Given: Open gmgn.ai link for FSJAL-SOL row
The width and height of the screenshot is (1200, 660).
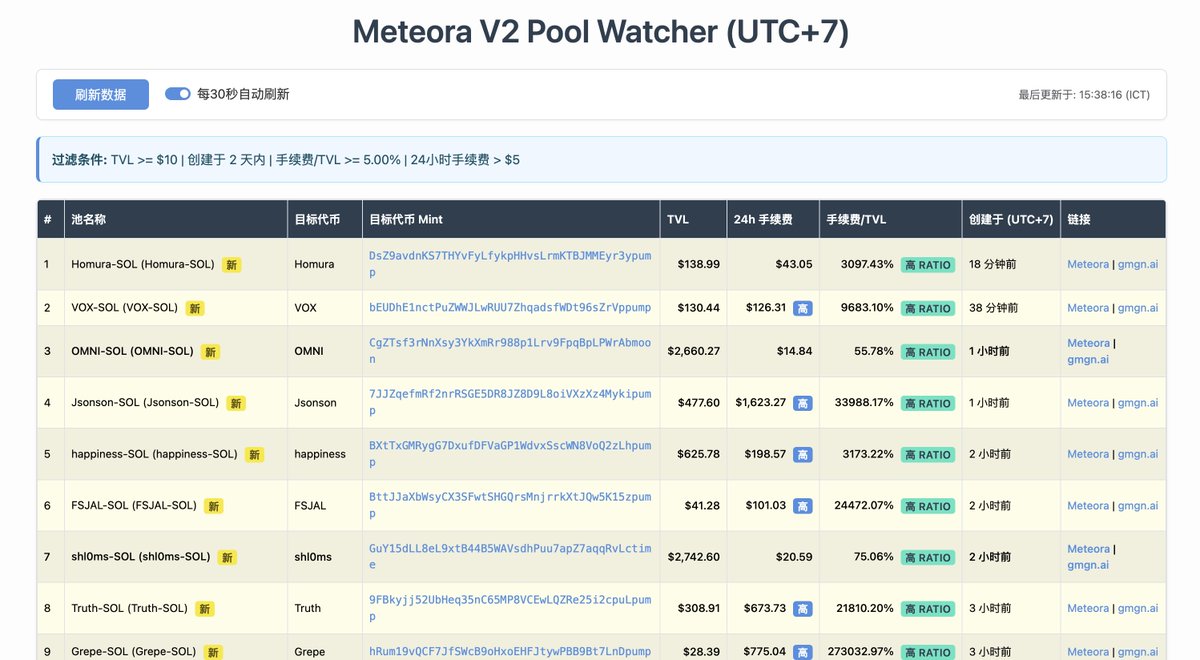Looking at the screenshot, I should tap(1138, 506).
